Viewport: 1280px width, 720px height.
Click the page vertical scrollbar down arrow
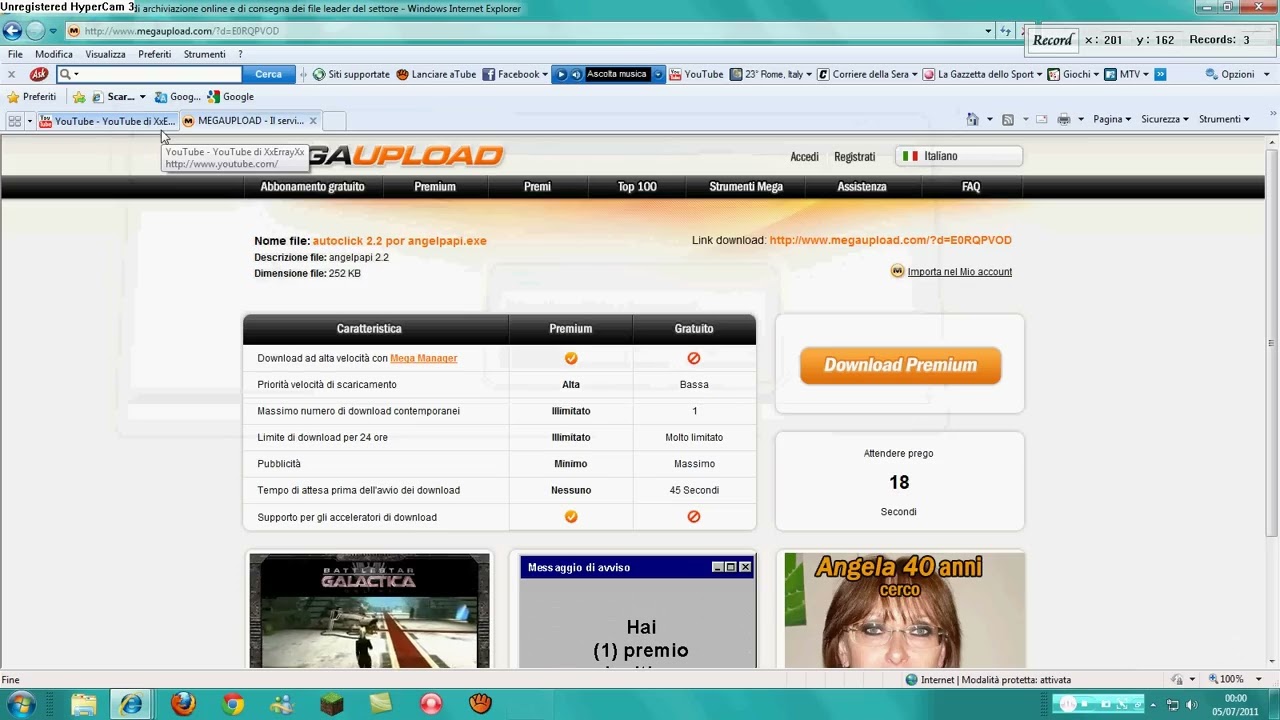[1272, 661]
